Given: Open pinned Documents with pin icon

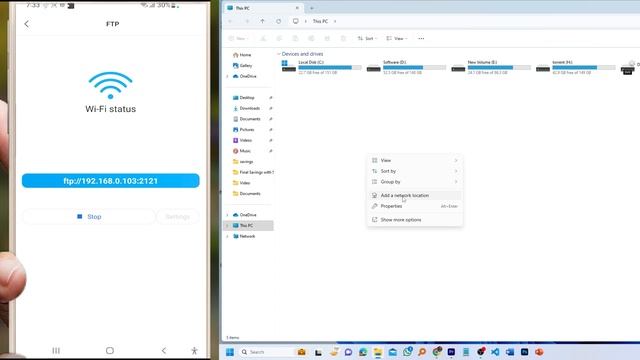Looking at the screenshot, I should tap(248, 119).
